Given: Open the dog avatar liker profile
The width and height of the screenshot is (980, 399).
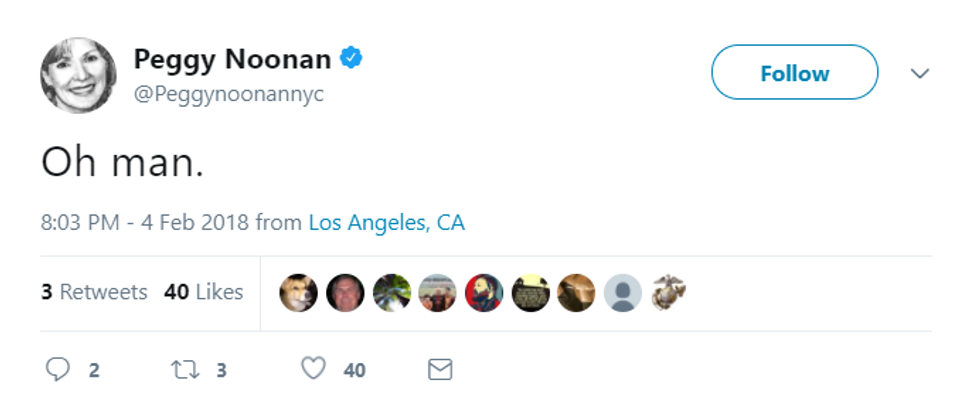Looking at the screenshot, I should [298, 293].
